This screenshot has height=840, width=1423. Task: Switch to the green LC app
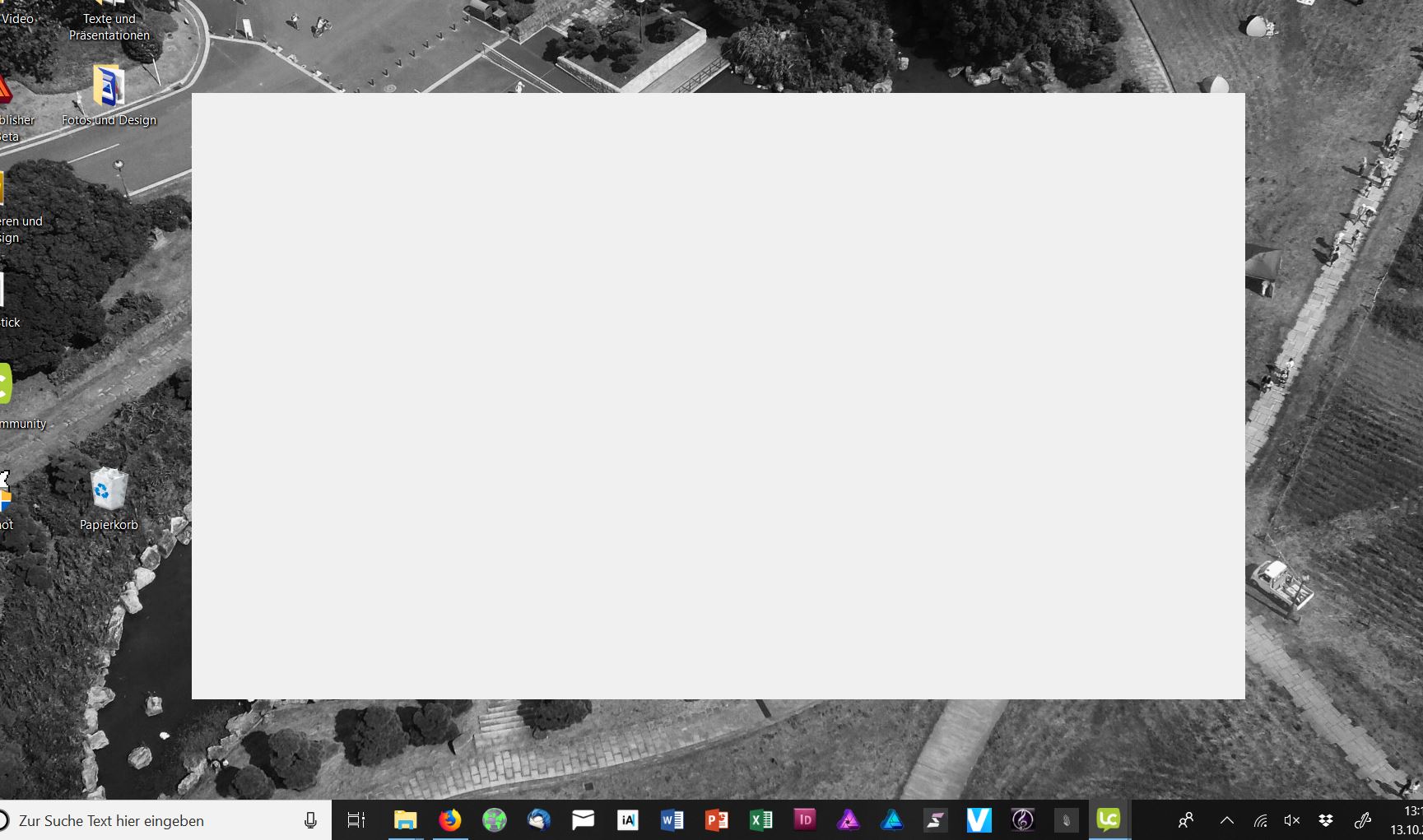tap(1109, 819)
